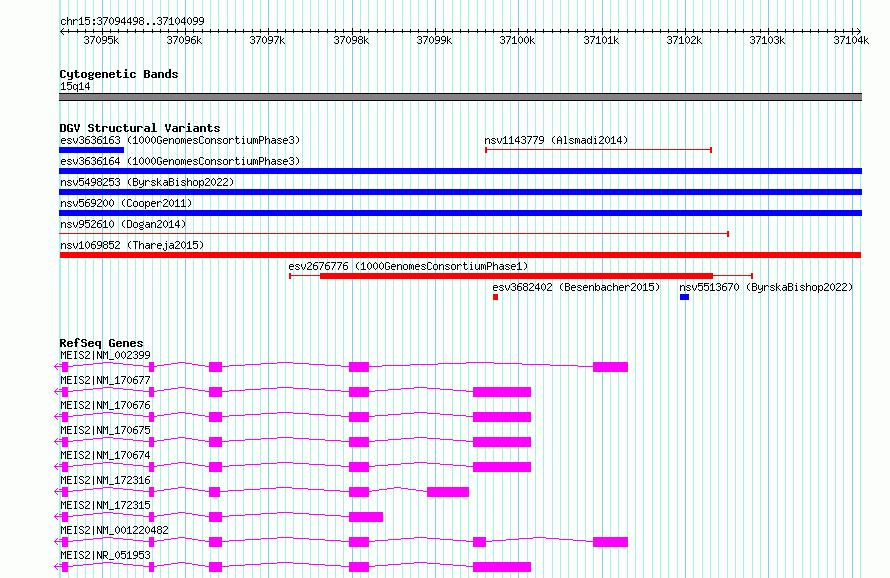Viewport: 890px width, 578px height.
Task: Click the left arrowhead of the coordinate ruler
Action: (62, 31)
